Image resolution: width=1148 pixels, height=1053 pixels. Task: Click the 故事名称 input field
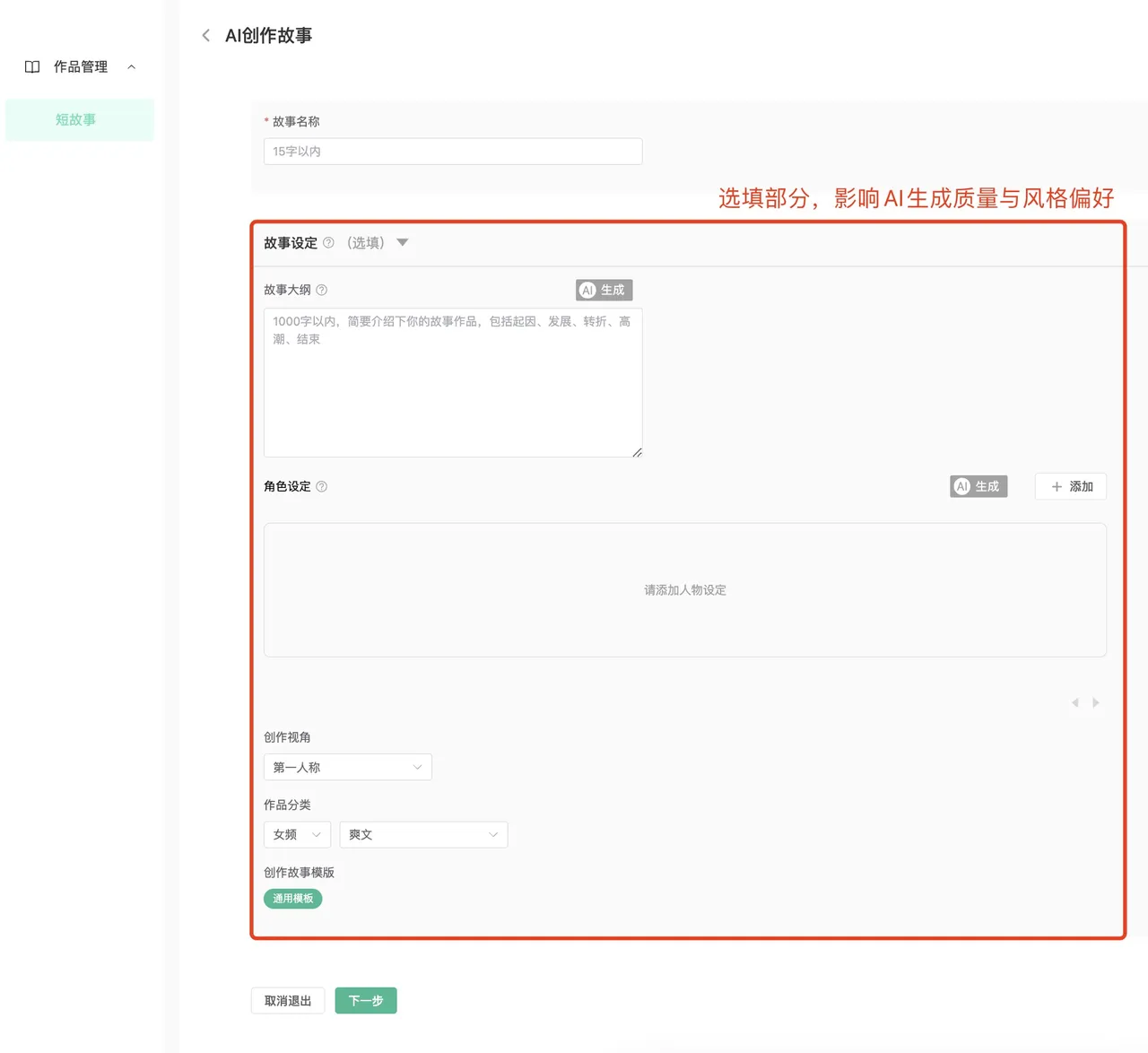[x=452, y=152]
